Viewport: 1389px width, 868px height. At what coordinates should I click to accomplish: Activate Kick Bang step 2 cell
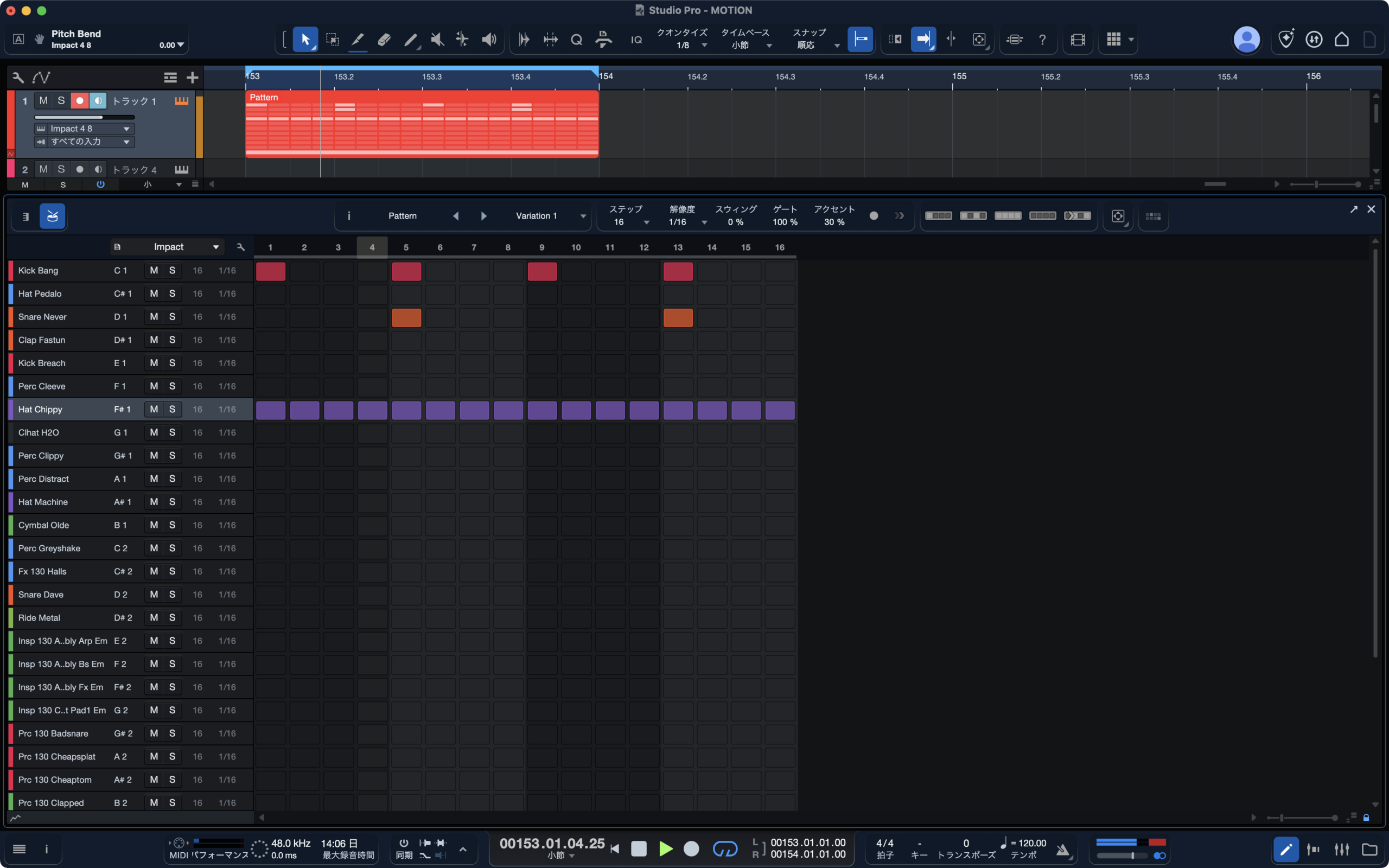[x=304, y=272]
